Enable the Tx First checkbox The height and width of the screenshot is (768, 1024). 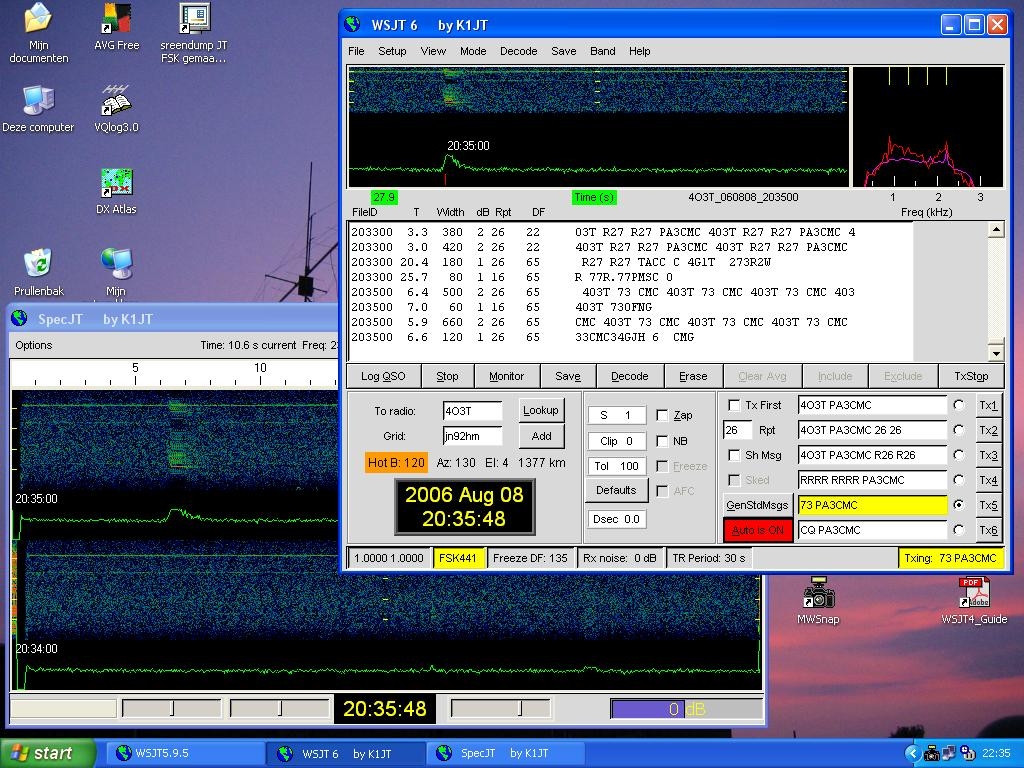click(x=734, y=405)
